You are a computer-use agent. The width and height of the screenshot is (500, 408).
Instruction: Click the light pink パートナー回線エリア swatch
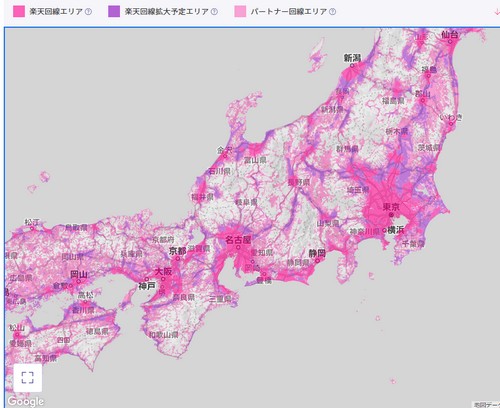pos(240,11)
